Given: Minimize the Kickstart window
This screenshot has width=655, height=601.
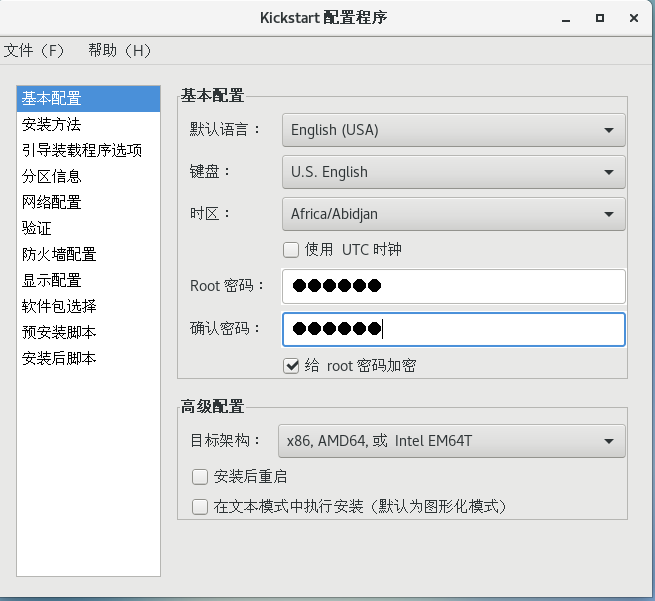Looking at the screenshot, I should click(x=566, y=18).
